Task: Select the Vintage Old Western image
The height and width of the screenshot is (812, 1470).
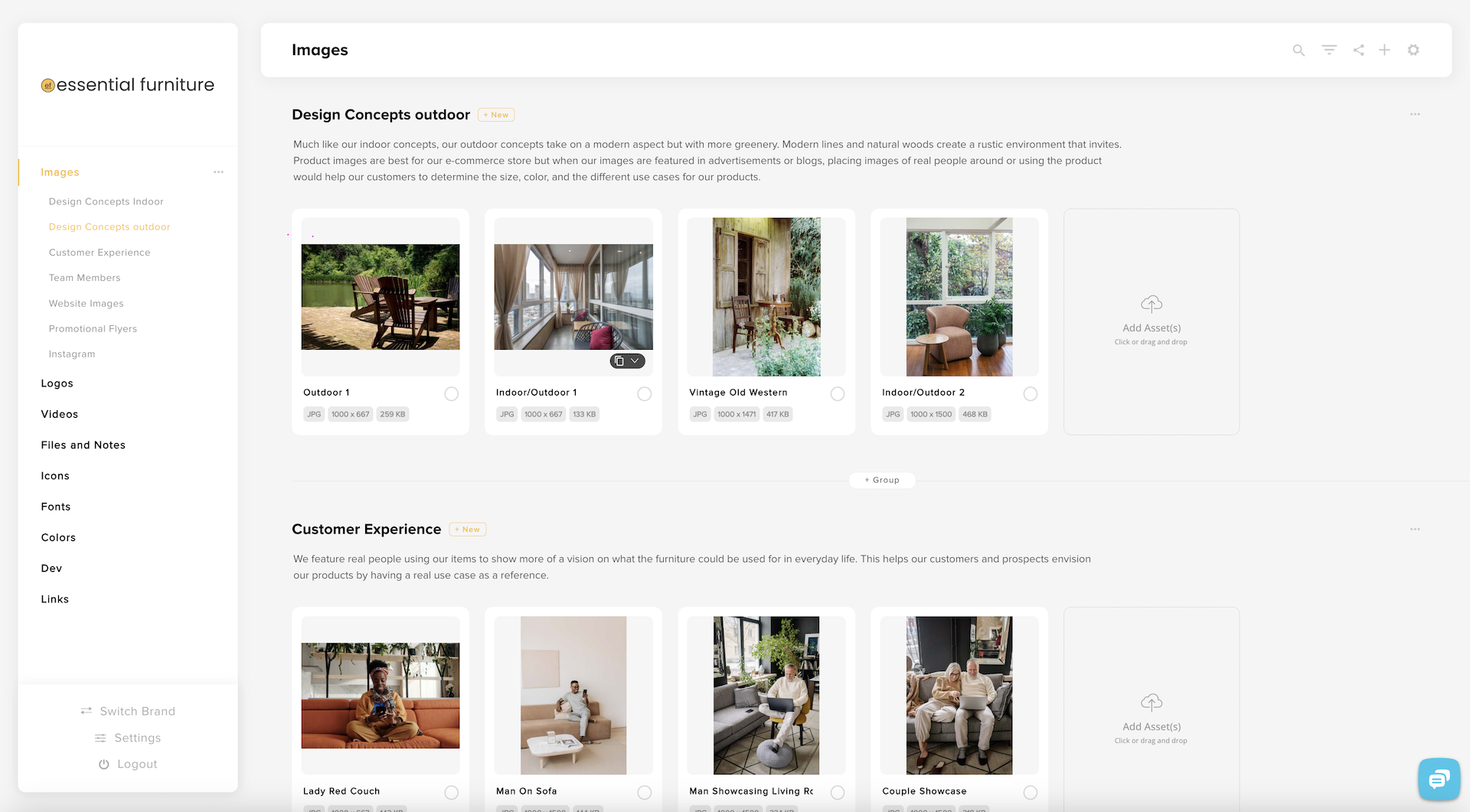Action: 838,393
